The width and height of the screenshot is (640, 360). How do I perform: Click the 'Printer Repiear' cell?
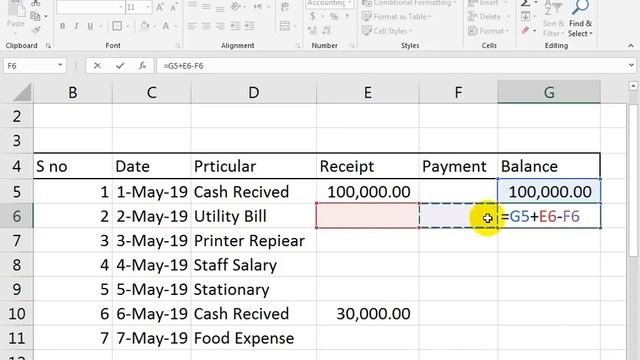pyautogui.click(x=253, y=240)
